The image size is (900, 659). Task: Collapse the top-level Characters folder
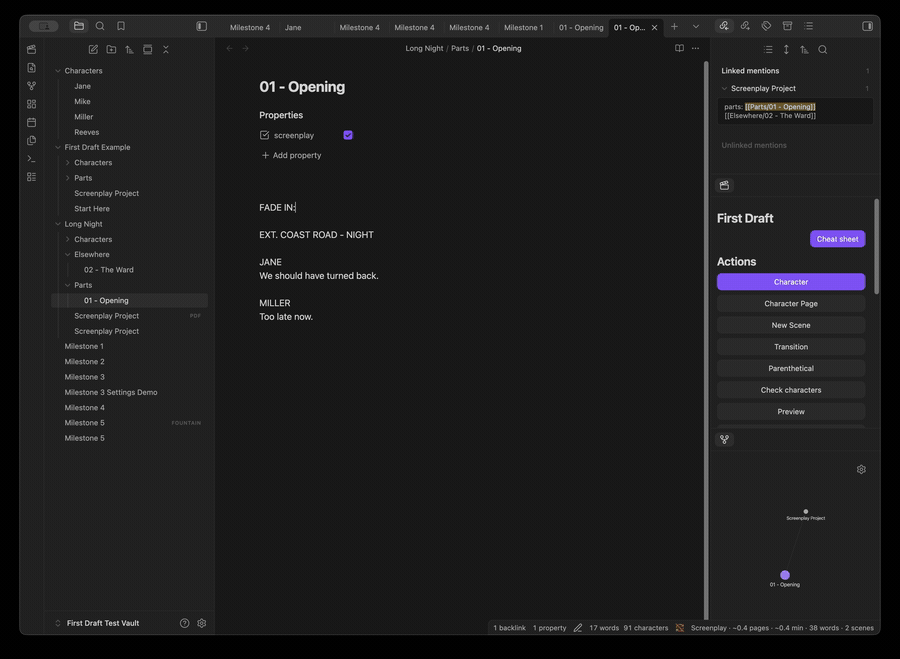tap(58, 71)
